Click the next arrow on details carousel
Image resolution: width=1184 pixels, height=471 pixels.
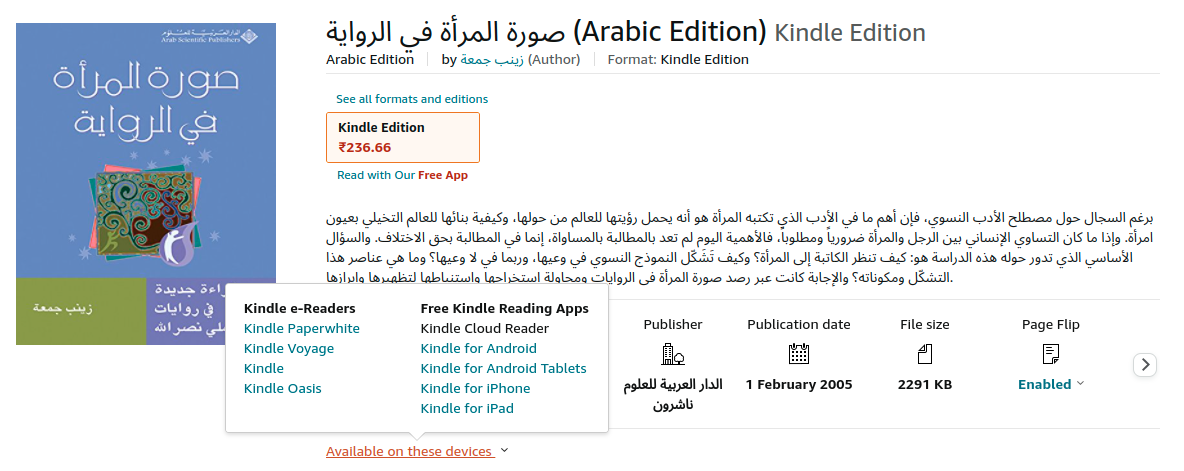pyautogui.click(x=1145, y=365)
